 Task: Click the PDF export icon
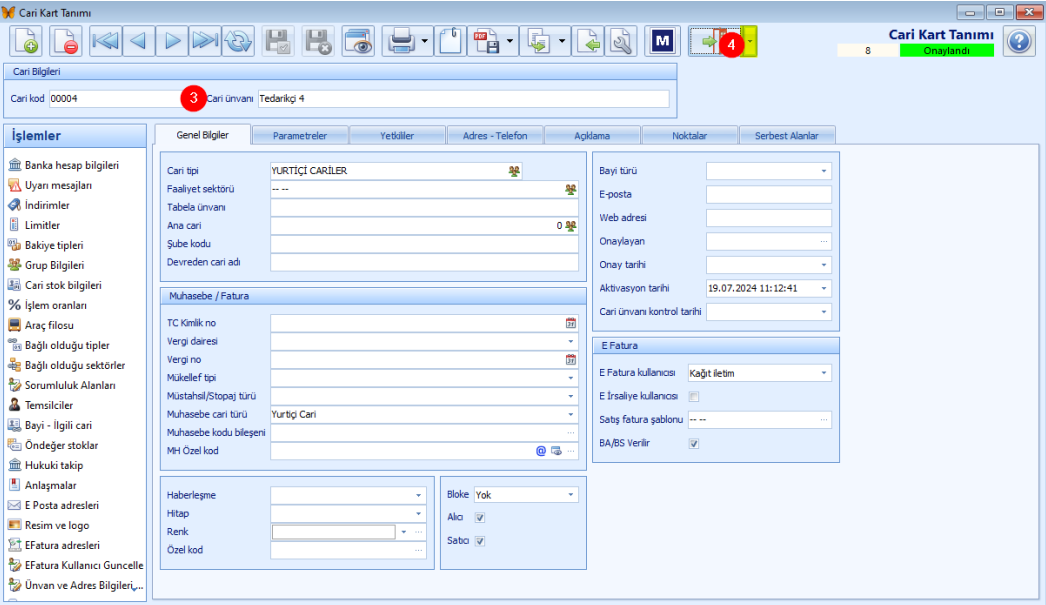487,41
